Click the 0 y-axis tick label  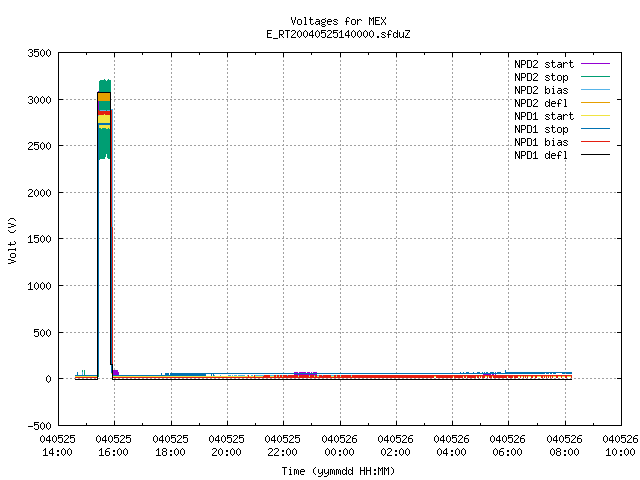click(x=49, y=379)
